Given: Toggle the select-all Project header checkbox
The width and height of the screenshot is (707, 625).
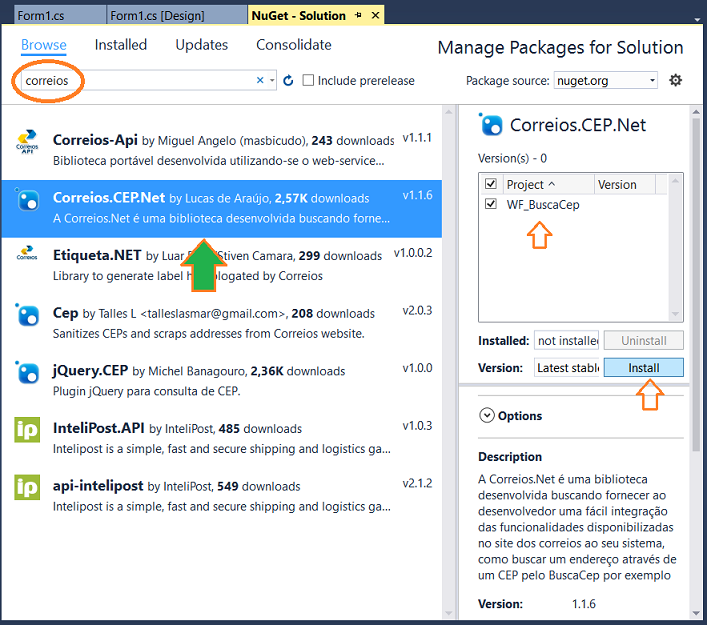Looking at the screenshot, I should 491,184.
